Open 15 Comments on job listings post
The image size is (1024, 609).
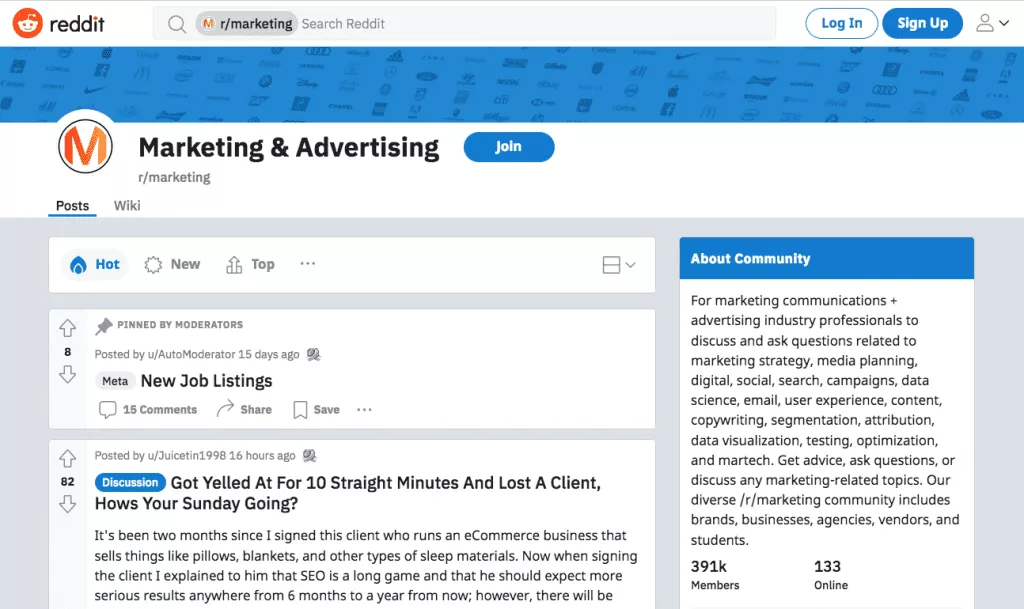click(148, 409)
